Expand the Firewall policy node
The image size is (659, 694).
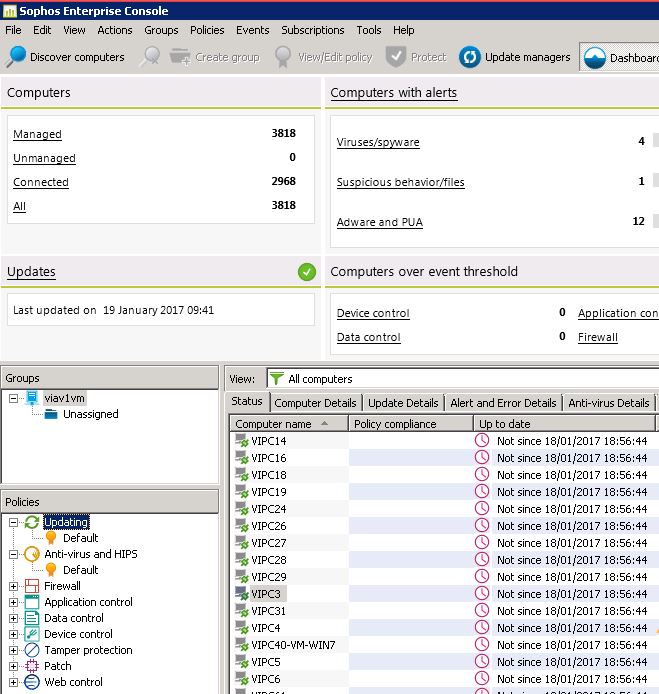click(x=14, y=586)
